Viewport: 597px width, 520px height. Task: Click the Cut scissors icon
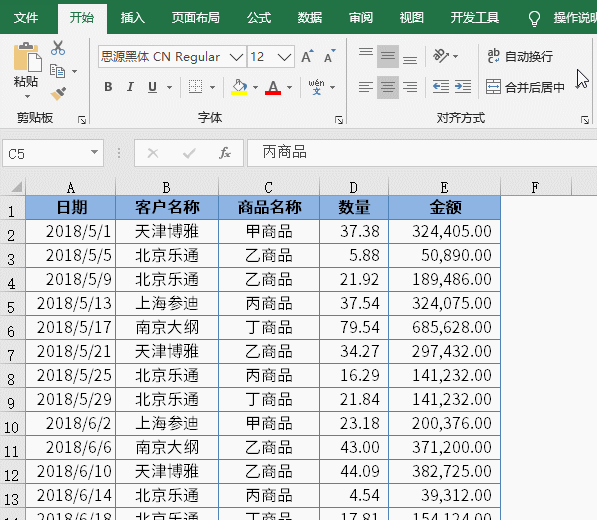click(x=58, y=48)
